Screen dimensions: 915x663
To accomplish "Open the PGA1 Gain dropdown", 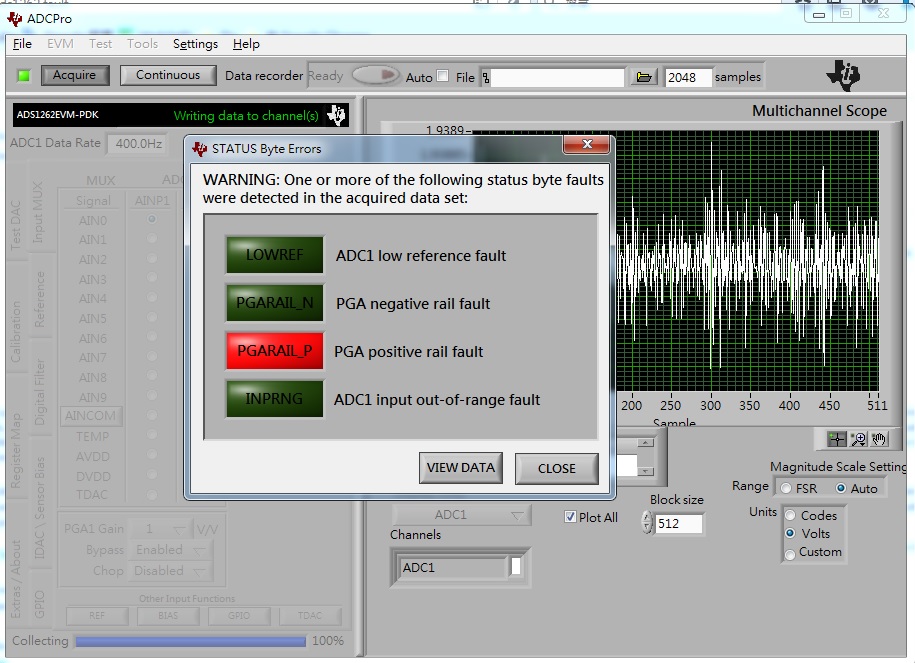I will pyautogui.click(x=160, y=529).
